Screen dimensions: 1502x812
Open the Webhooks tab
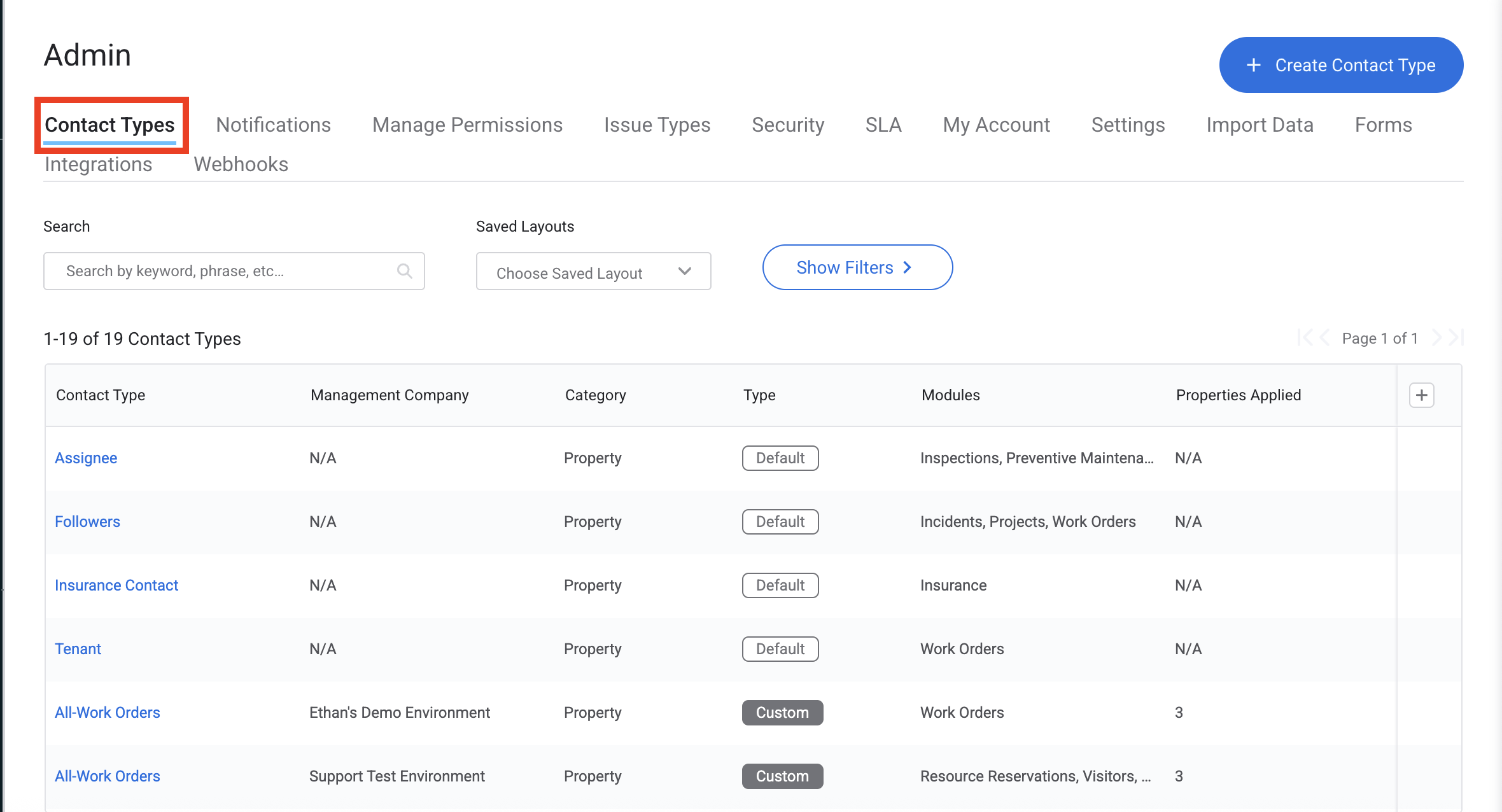[x=241, y=164]
